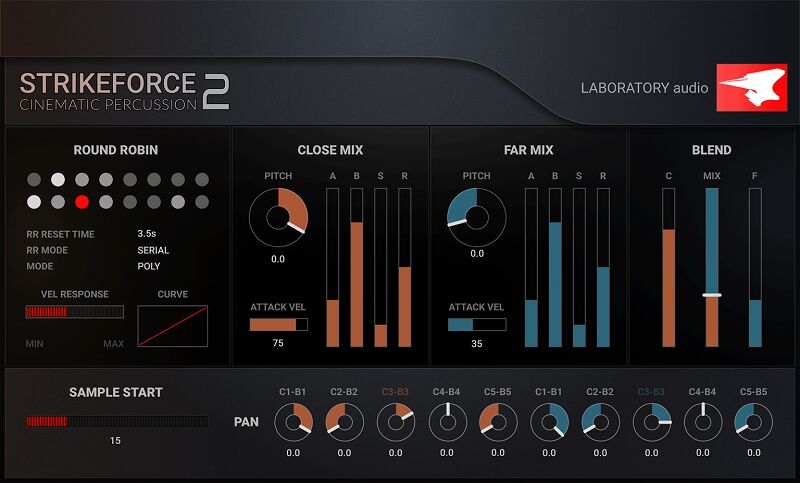Adjust the Sample Start slider

pyautogui.click(x=117, y=421)
